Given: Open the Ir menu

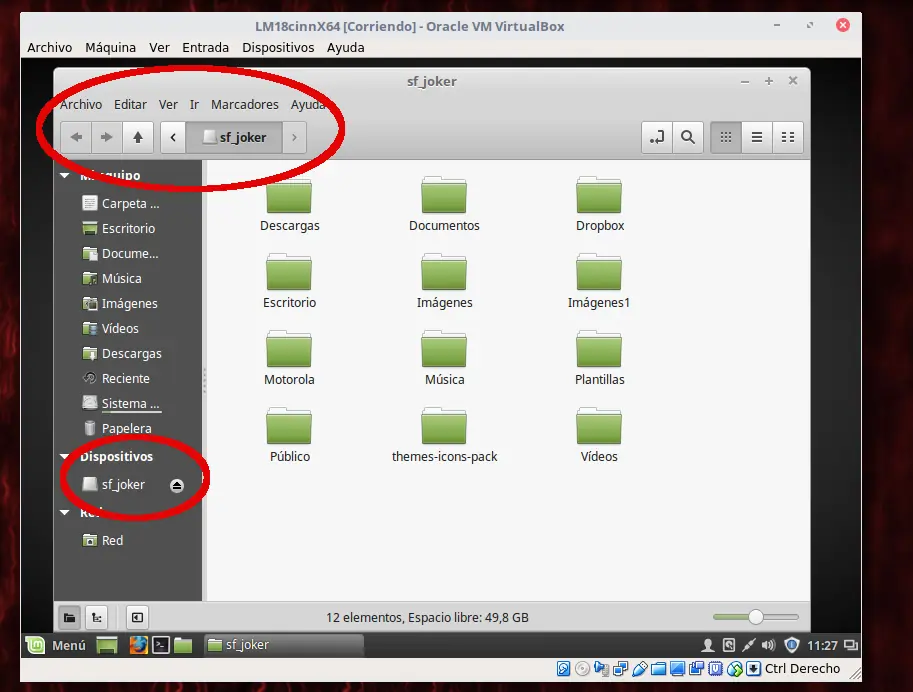Looking at the screenshot, I should [194, 104].
